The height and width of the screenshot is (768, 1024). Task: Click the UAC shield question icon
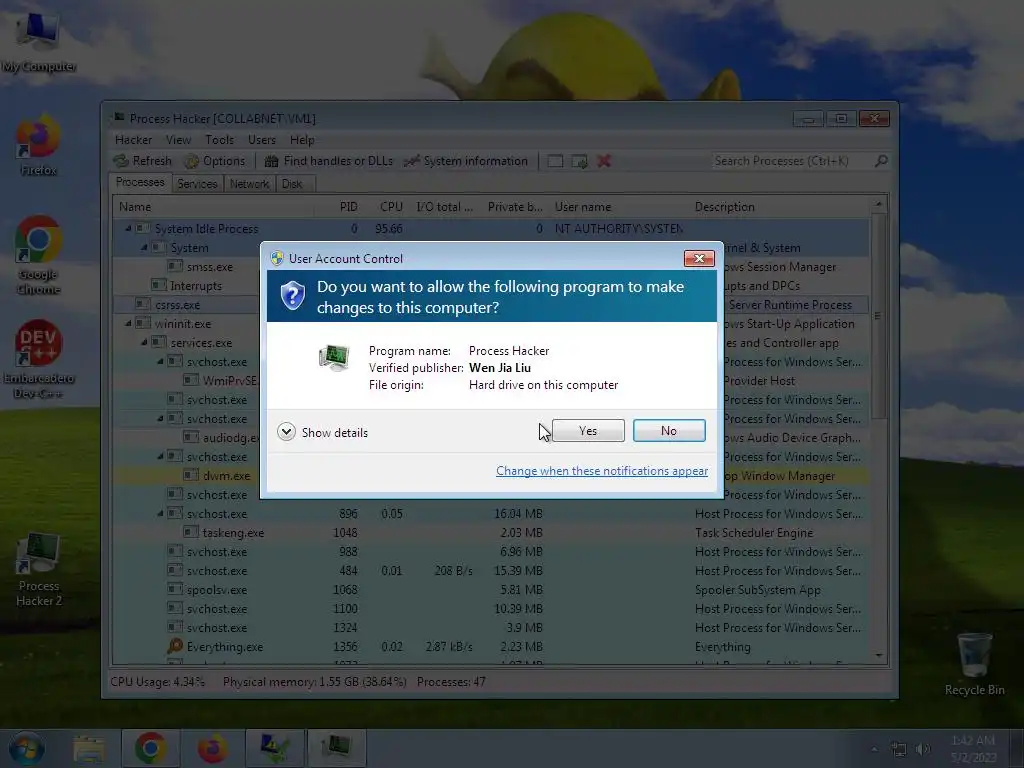coord(293,295)
